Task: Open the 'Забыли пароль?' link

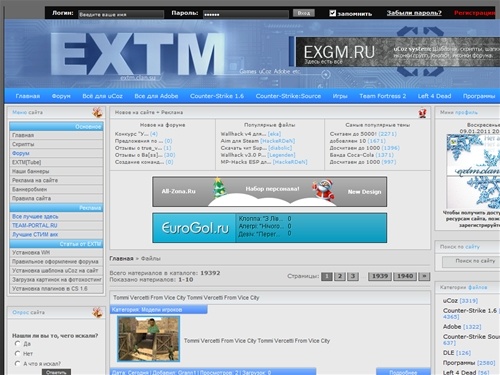Action: pyautogui.click(x=414, y=13)
